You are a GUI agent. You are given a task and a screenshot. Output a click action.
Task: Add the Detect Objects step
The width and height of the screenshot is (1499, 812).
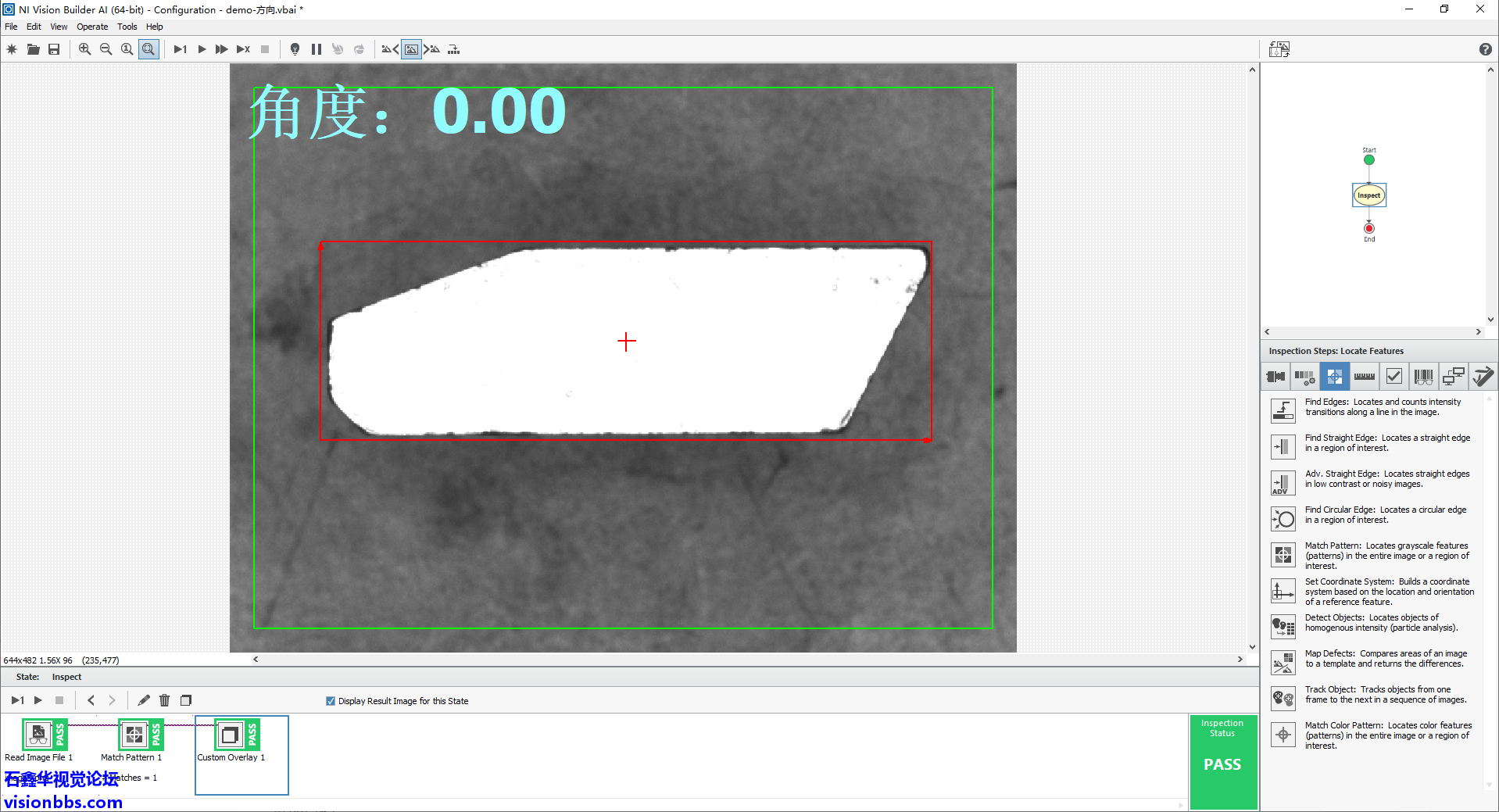1283,626
